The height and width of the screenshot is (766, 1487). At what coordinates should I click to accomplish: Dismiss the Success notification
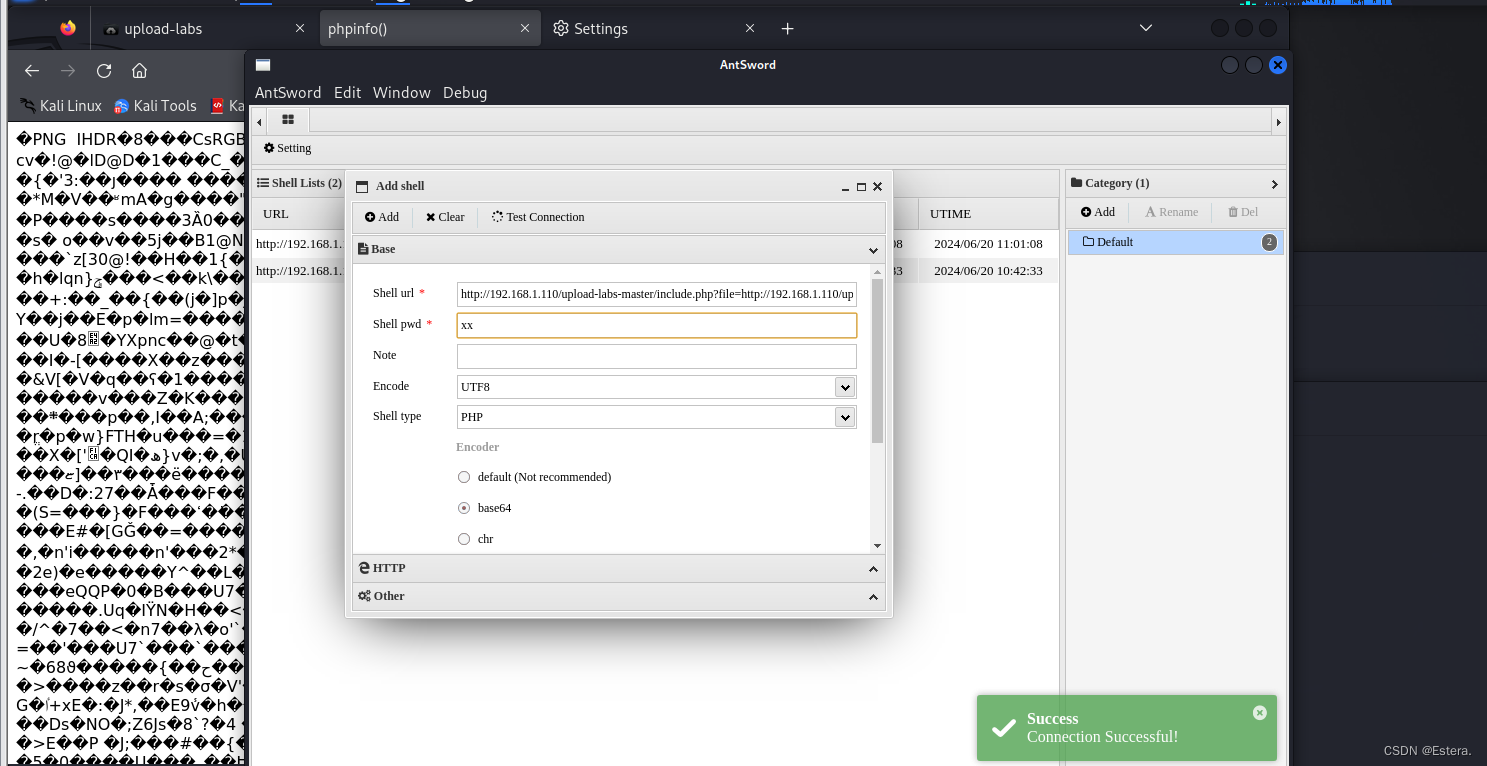click(x=1259, y=713)
